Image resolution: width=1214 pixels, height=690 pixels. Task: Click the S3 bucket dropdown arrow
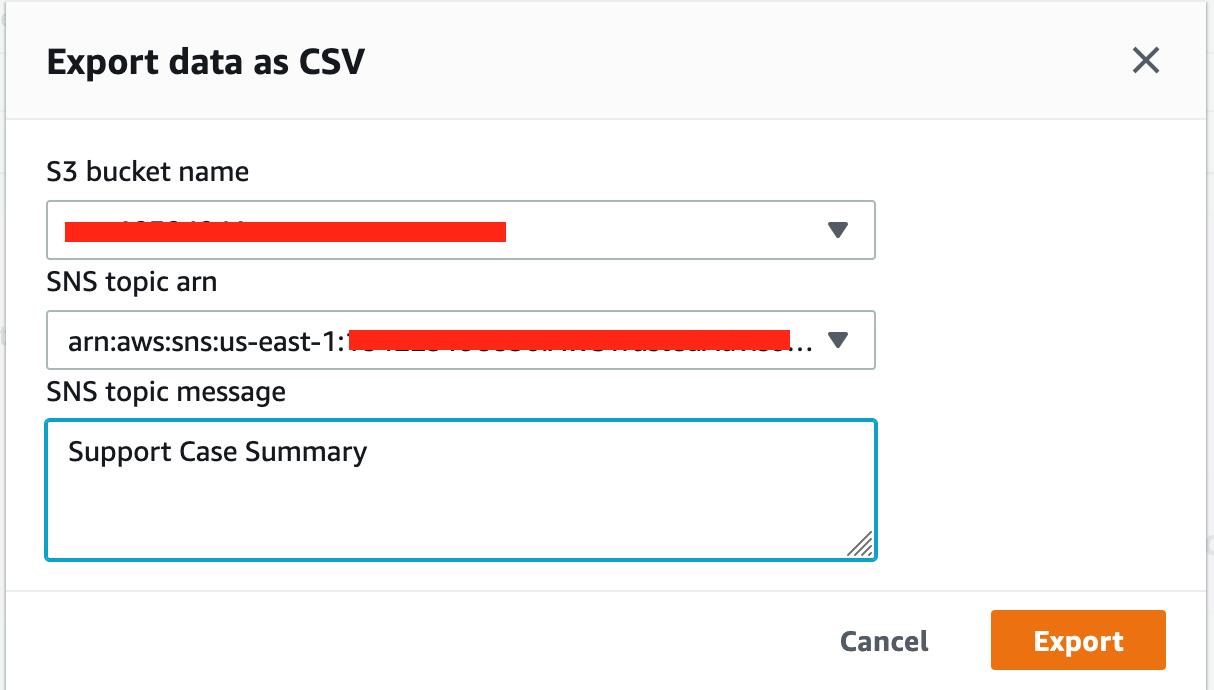tap(838, 230)
